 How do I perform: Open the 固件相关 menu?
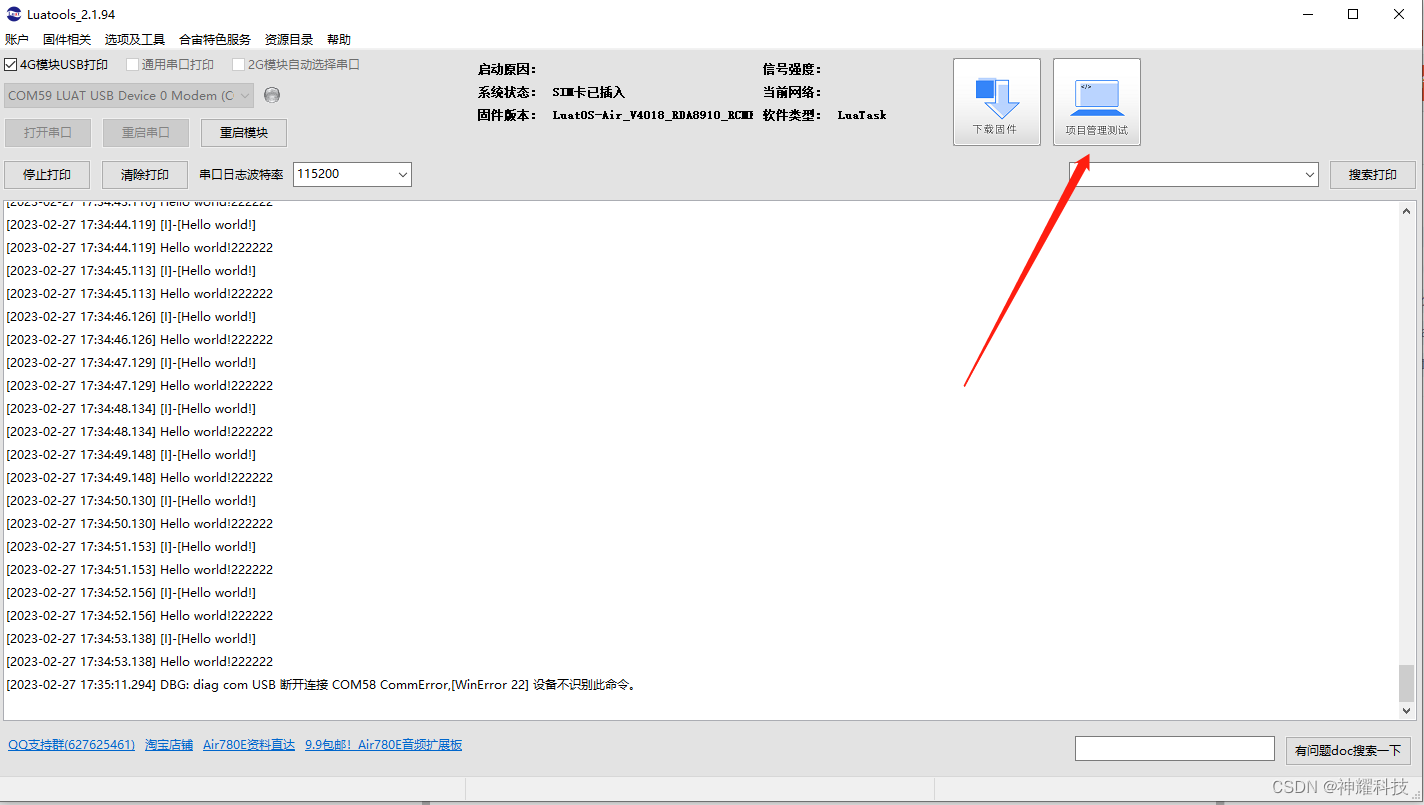(67, 39)
